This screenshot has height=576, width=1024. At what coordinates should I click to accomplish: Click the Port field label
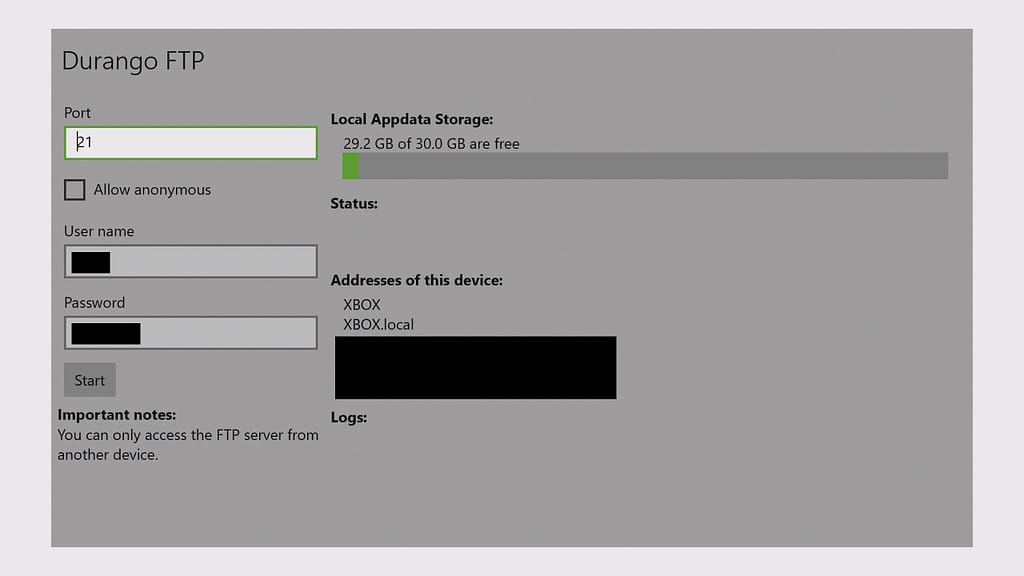[x=77, y=113]
